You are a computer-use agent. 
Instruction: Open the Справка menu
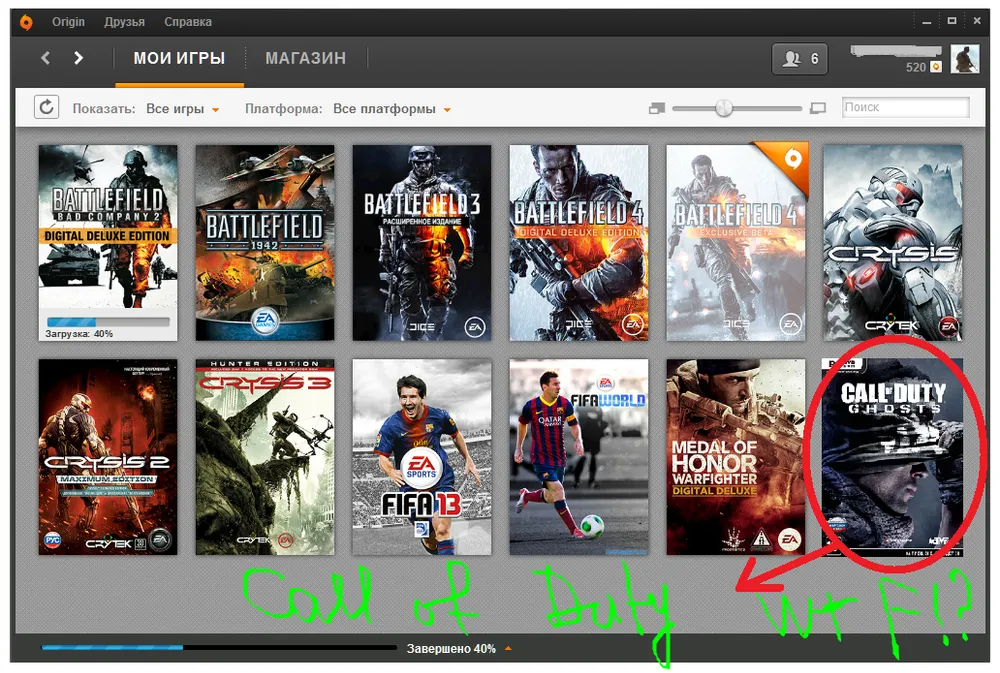pyautogui.click(x=188, y=22)
